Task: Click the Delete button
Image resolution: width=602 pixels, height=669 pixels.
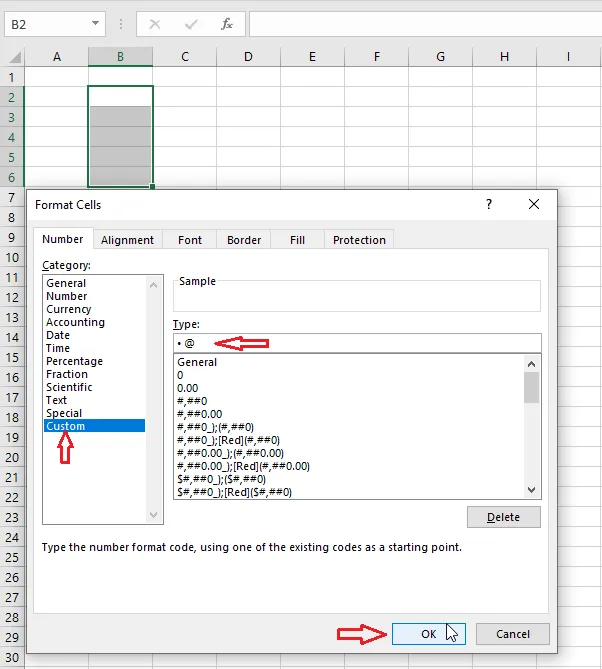Action: coord(504,517)
